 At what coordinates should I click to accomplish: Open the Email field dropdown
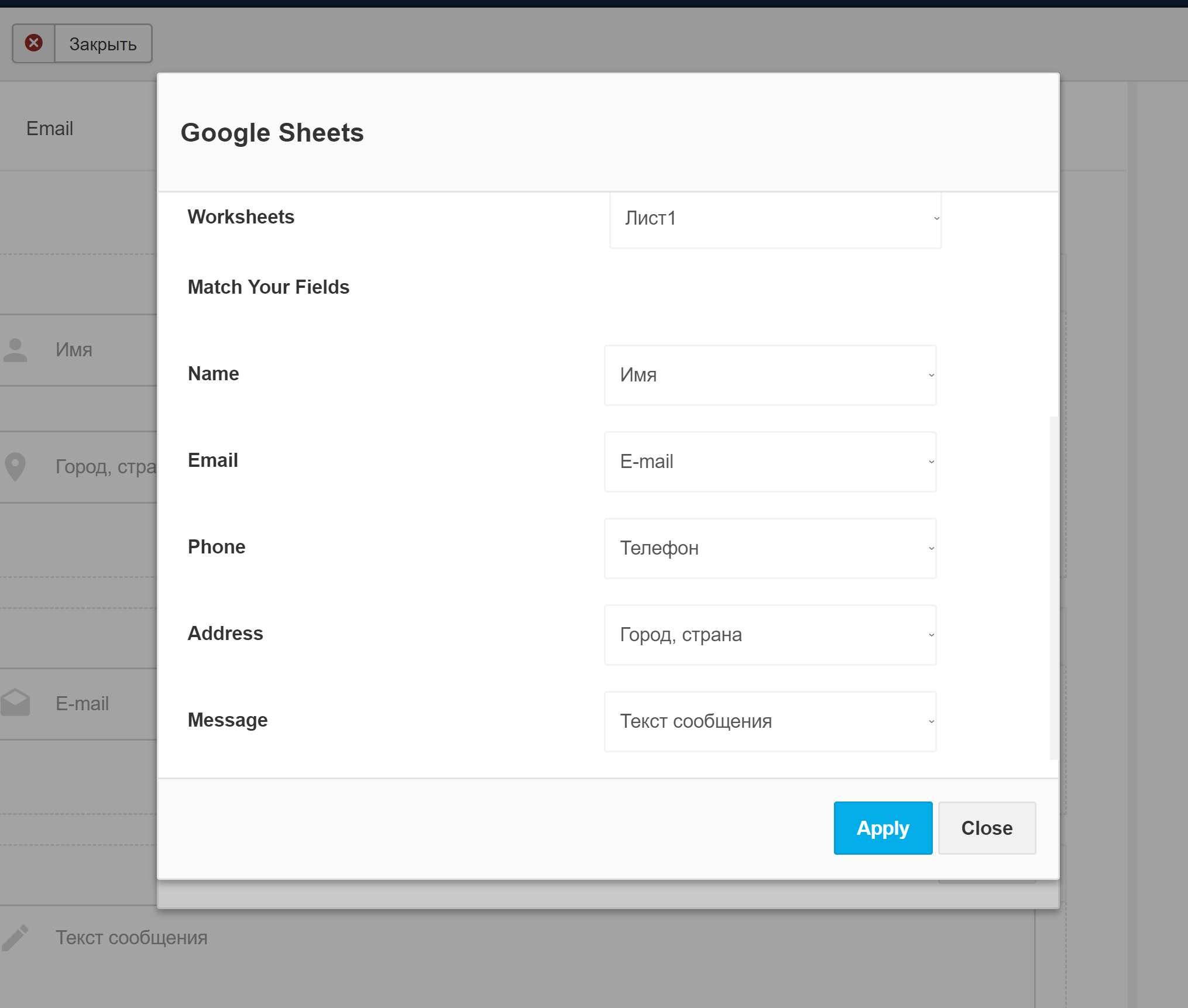pos(770,462)
